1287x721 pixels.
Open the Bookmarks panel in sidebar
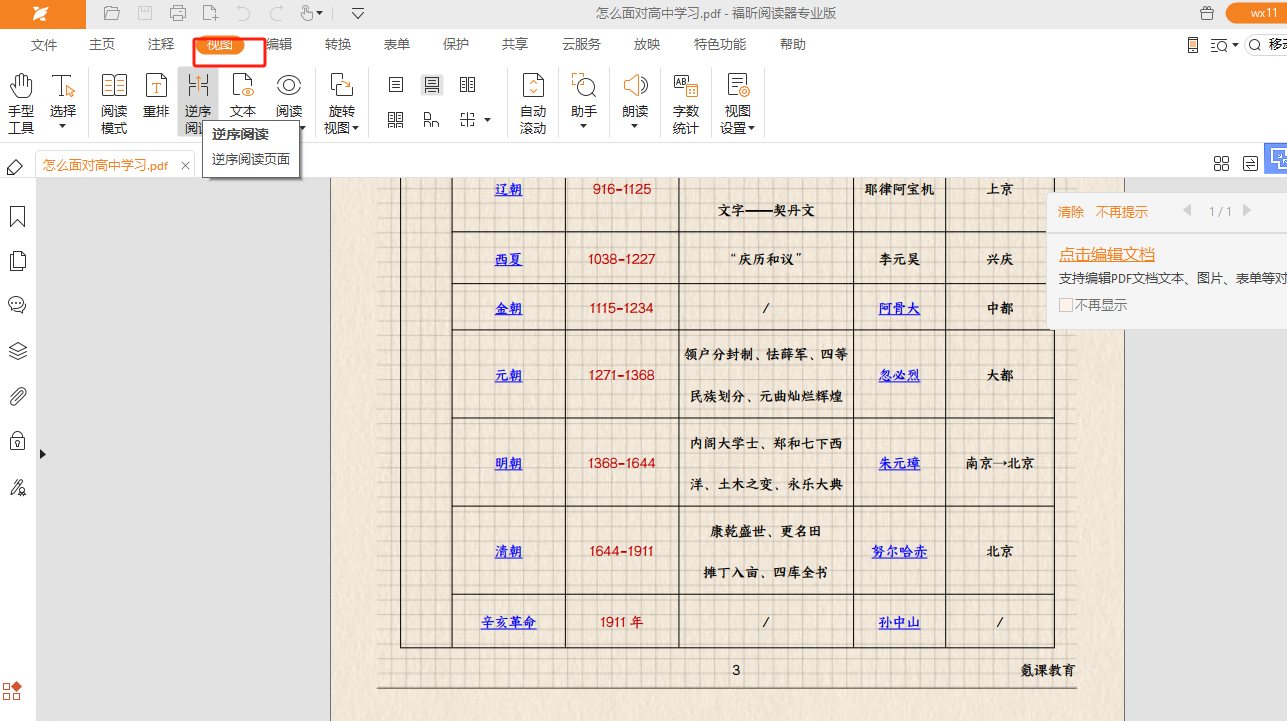click(x=17, y=217)
